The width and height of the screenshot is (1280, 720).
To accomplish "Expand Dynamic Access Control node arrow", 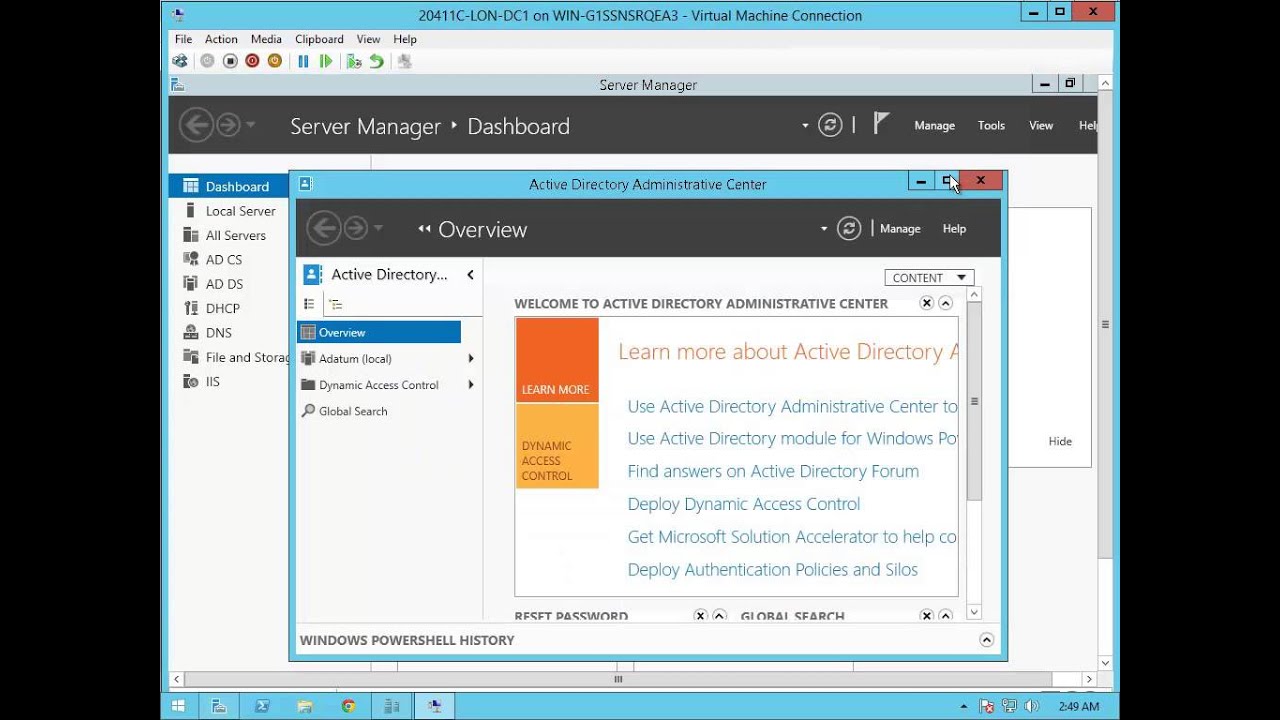I will (x=470, y=385).
